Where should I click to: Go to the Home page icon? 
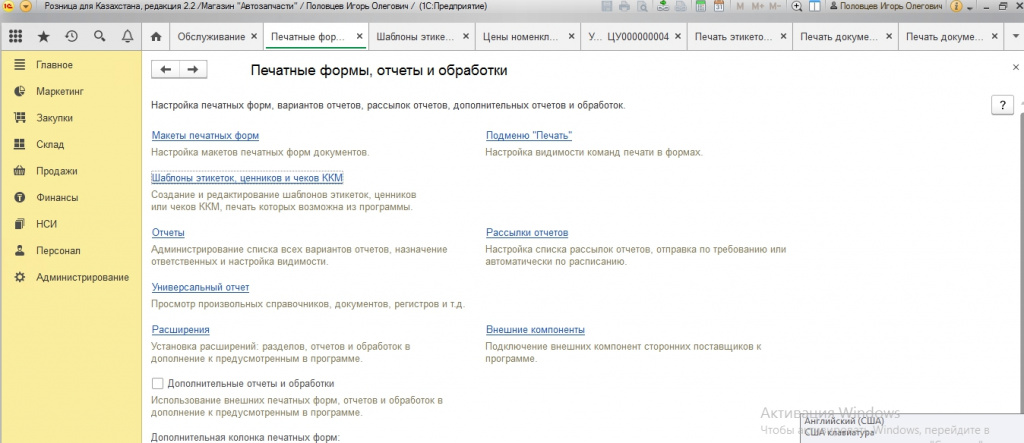coord(155,37)
